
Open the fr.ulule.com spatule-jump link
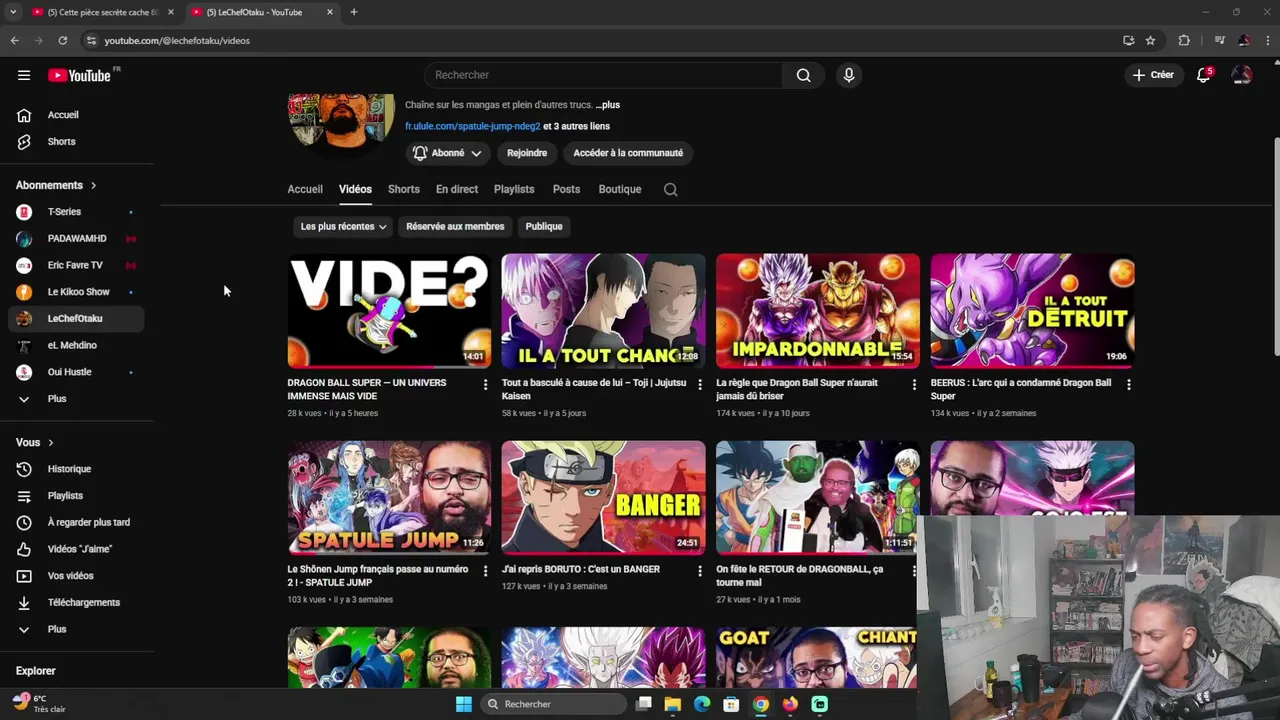tap(472, 126)
